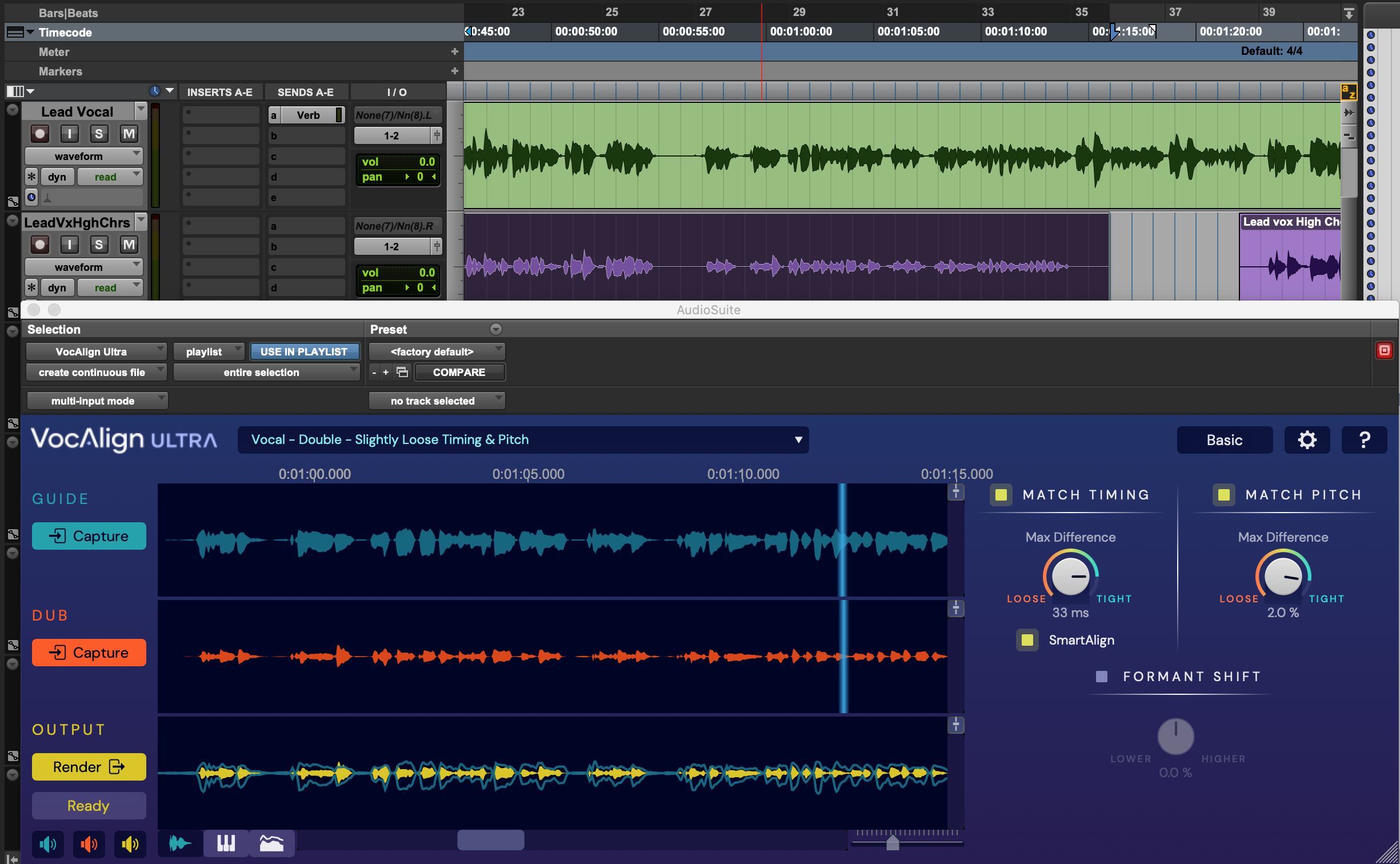Play the Output audio yellow speaker icon

130,844
